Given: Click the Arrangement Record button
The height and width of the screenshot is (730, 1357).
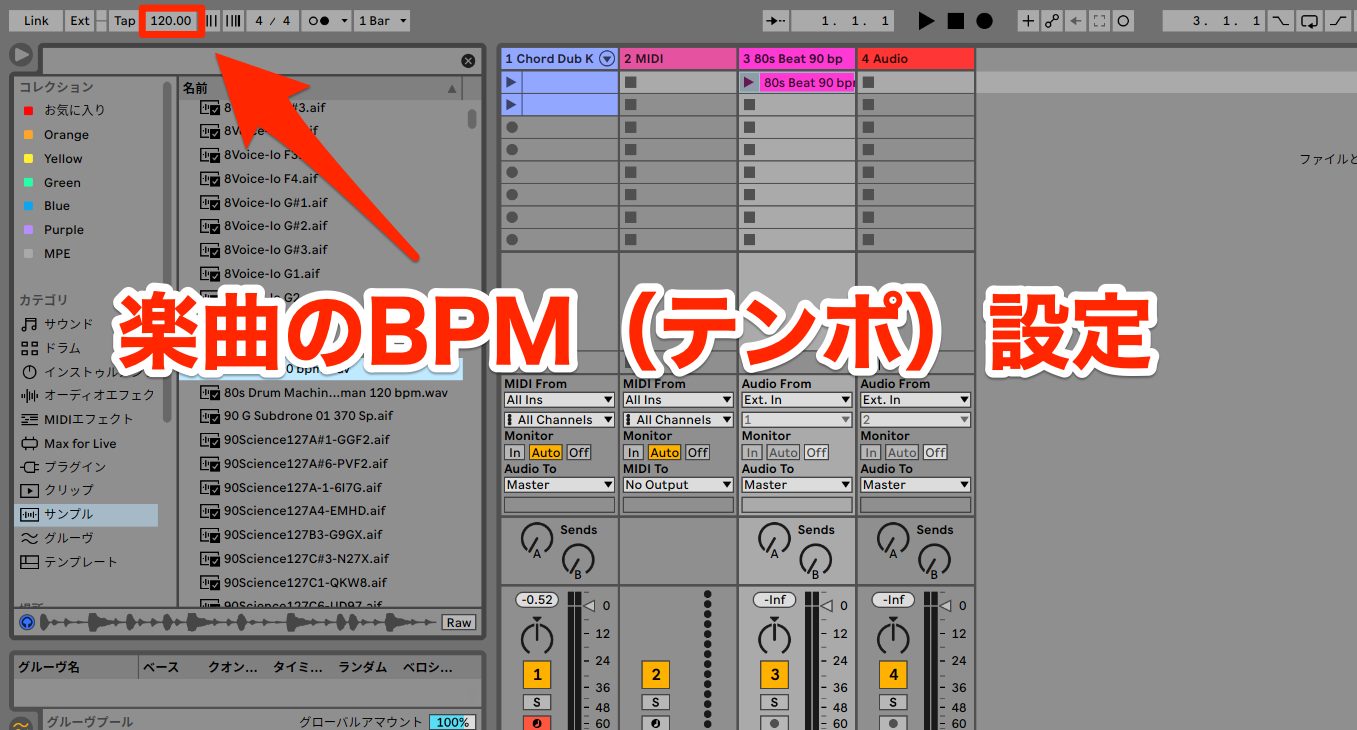Looking at the screenshot, I should (x=984, y=20).
